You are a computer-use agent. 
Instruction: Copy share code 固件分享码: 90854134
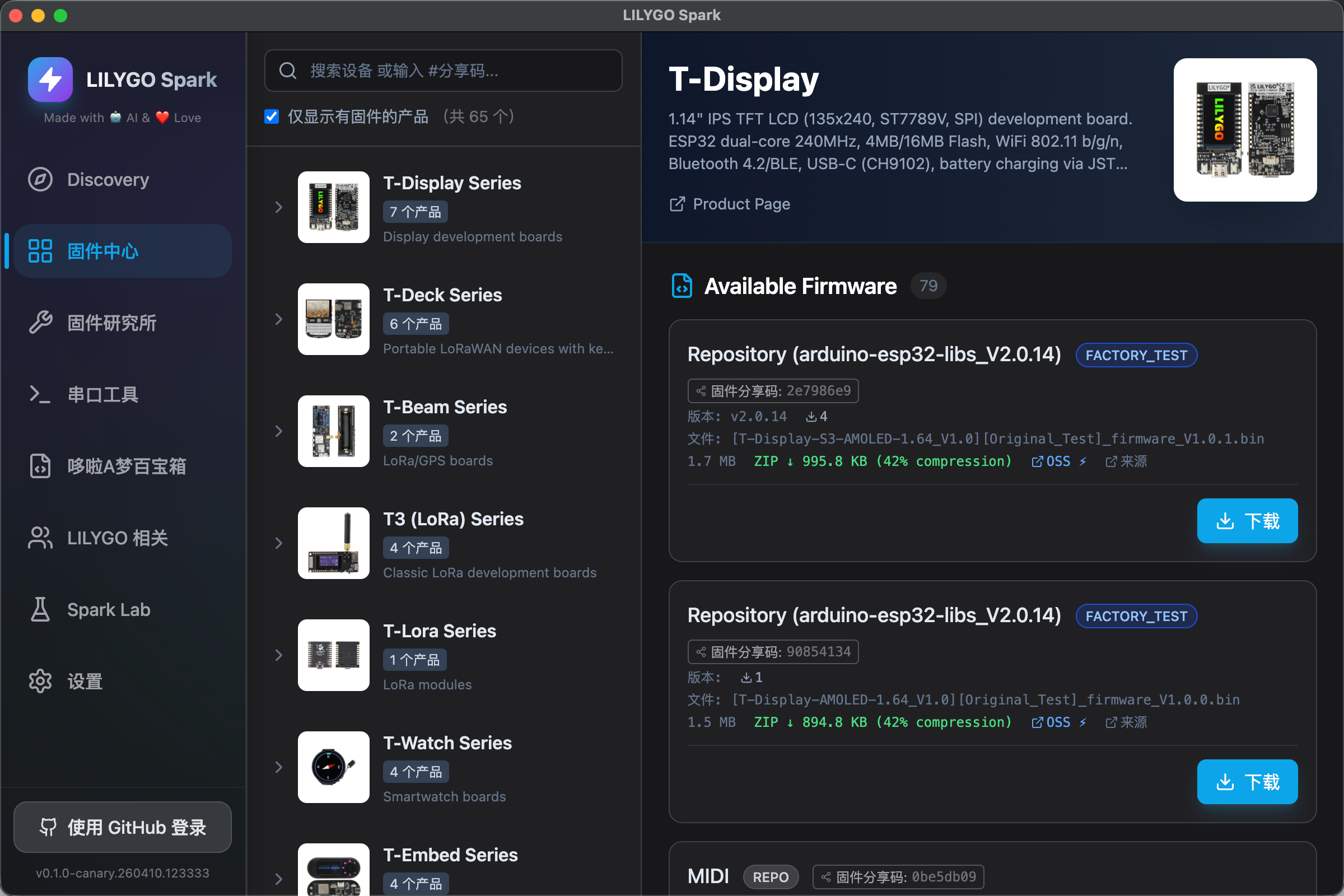[x=773, y=652]
